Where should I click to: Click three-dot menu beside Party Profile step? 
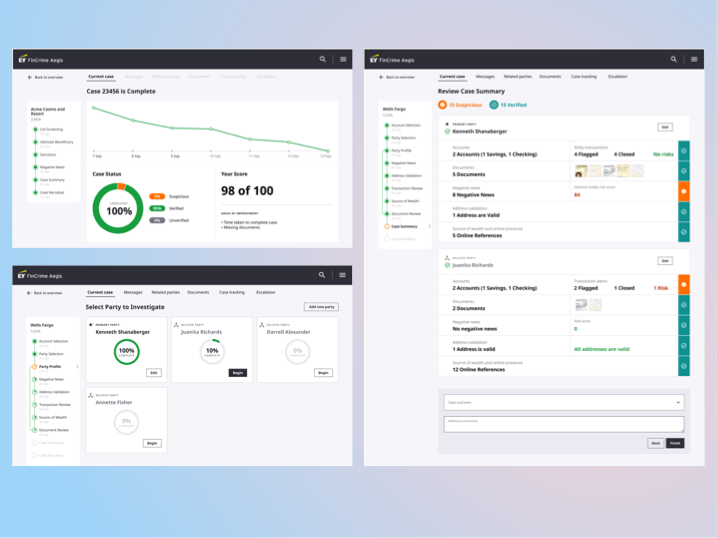click(x=77, y=367)
